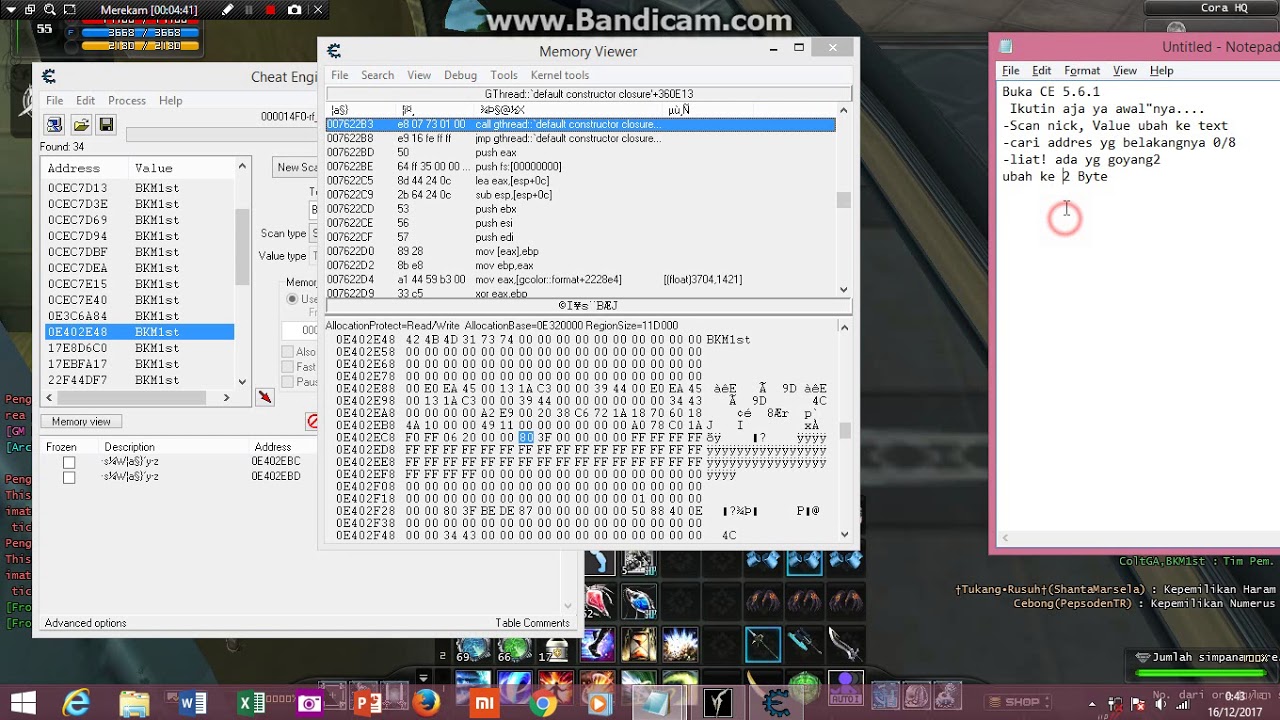The width and height of the screenshot is (1280, 720).
Task: Open the Process menu in Cheat Engine
Action: pos(127,101)
